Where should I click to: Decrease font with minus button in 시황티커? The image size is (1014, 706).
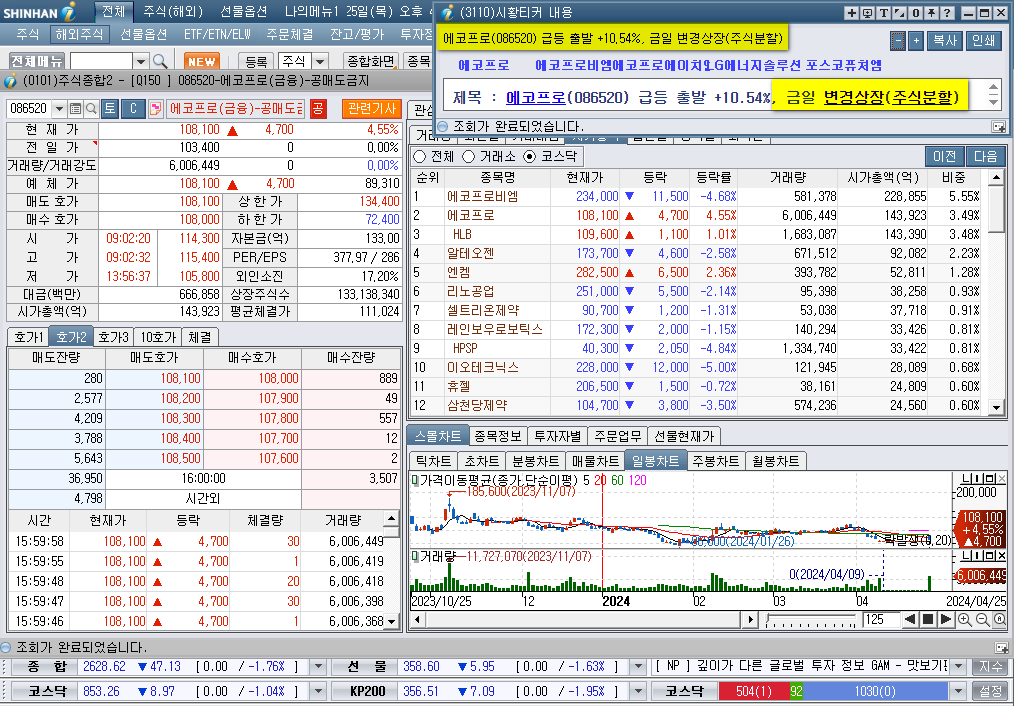coord(898,41)
